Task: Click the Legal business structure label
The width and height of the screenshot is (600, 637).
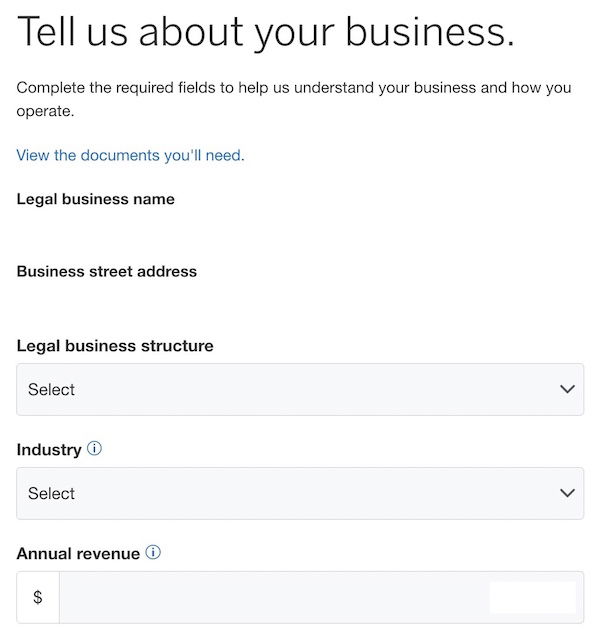Action: click(115, 346)
